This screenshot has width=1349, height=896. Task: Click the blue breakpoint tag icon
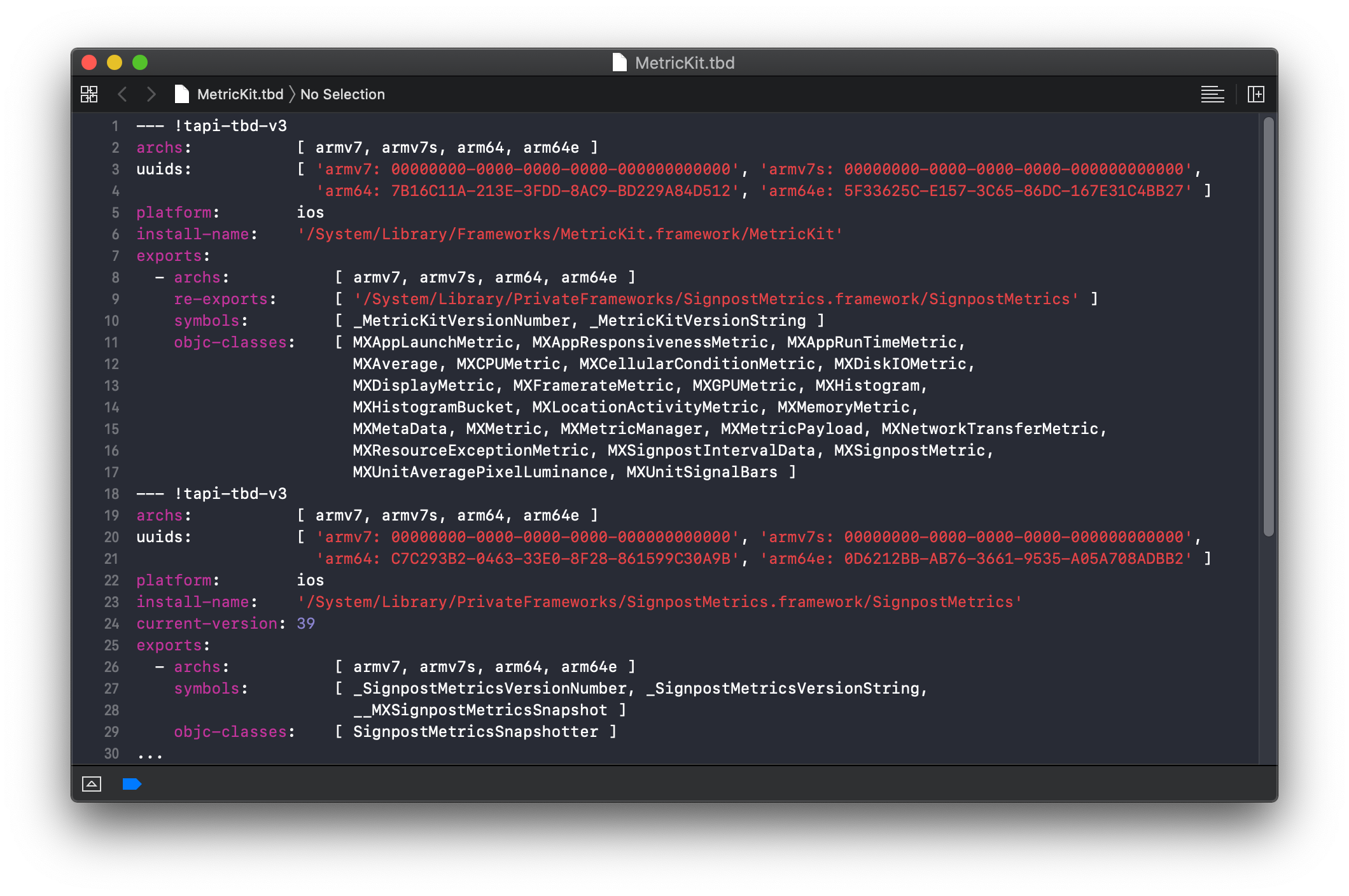click(132, 784)
